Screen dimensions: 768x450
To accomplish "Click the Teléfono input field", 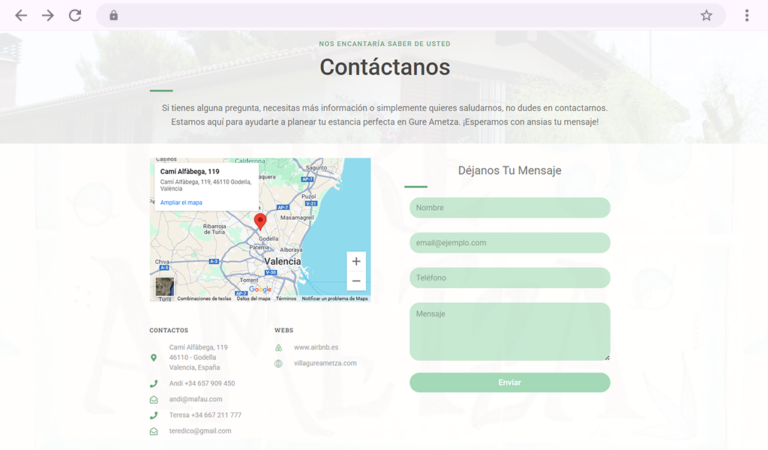I will [510, 278].
